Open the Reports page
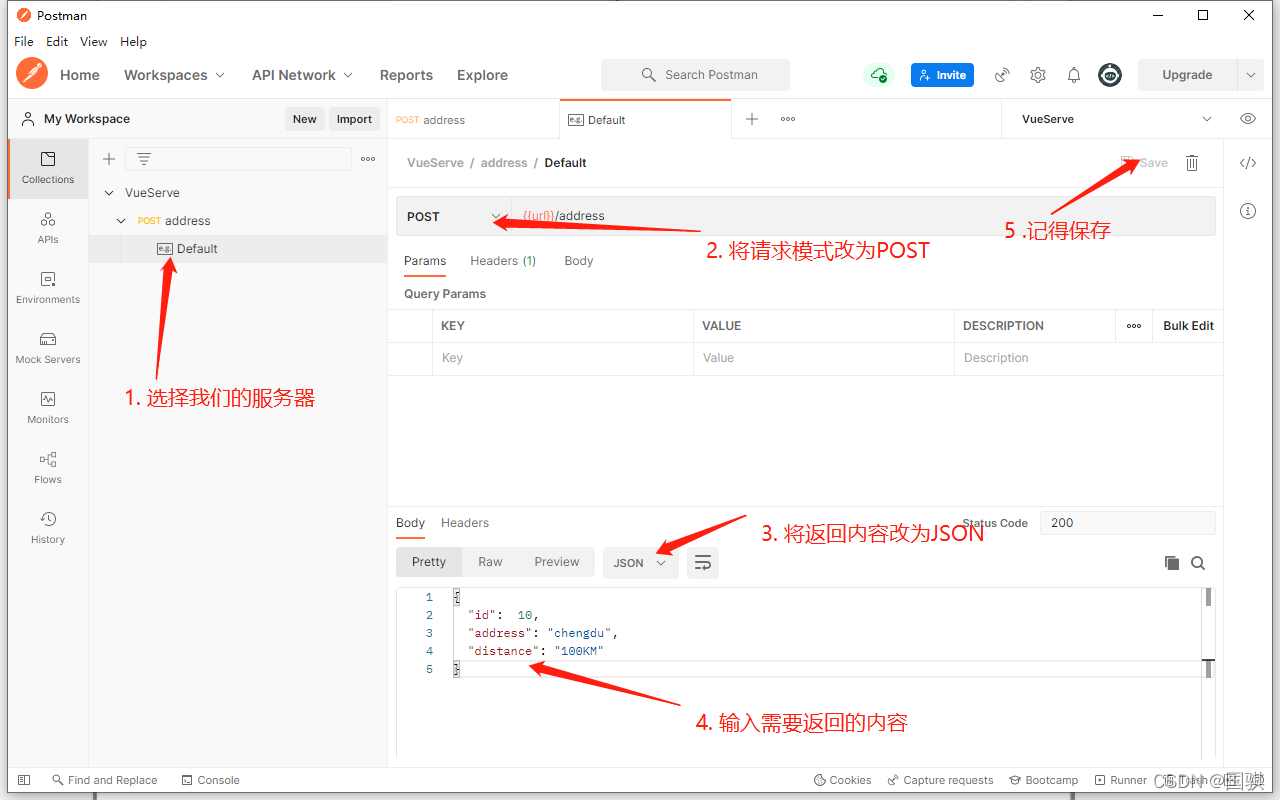The image size is (1280, 800). point(406,75)
